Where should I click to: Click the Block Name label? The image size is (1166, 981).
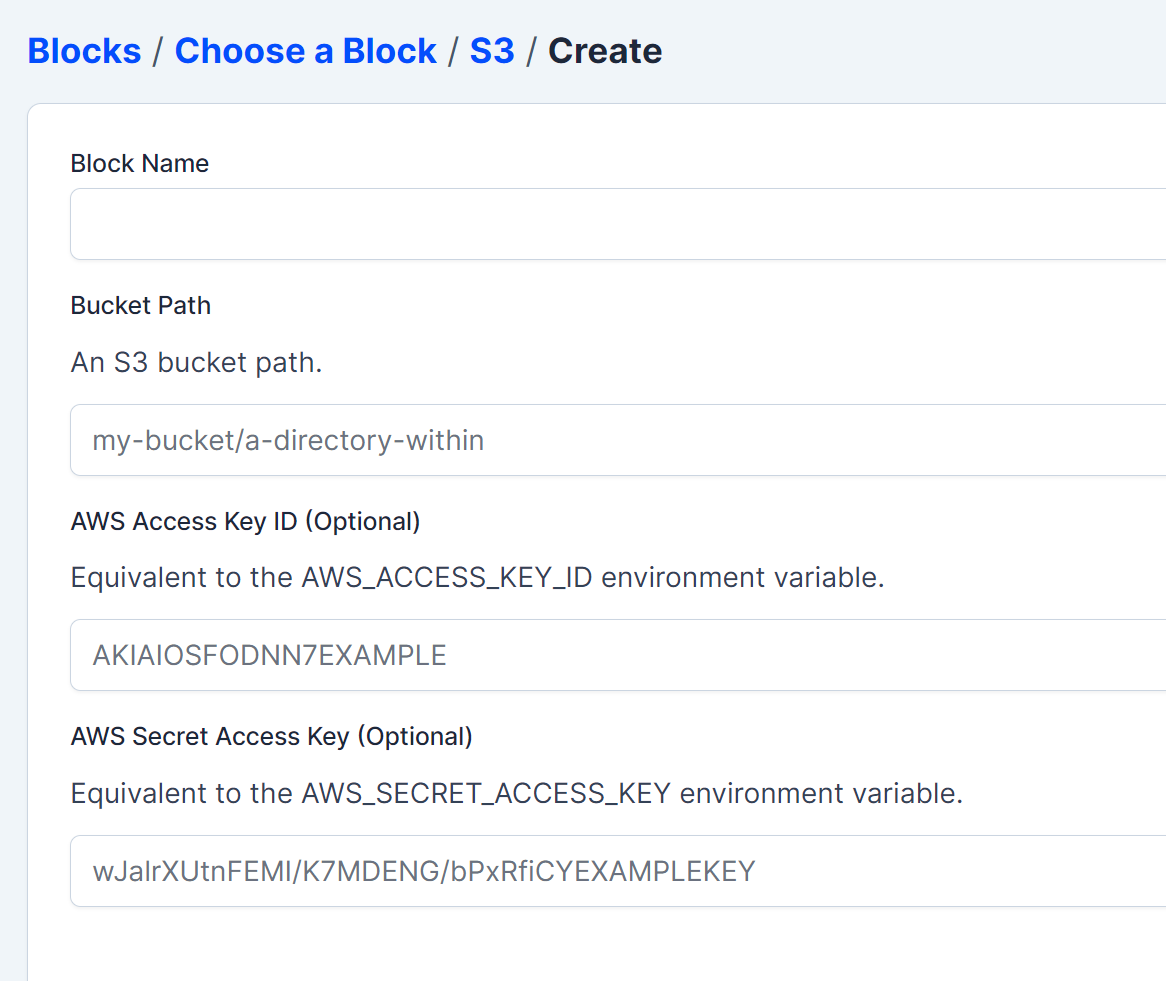pos(139,163)
